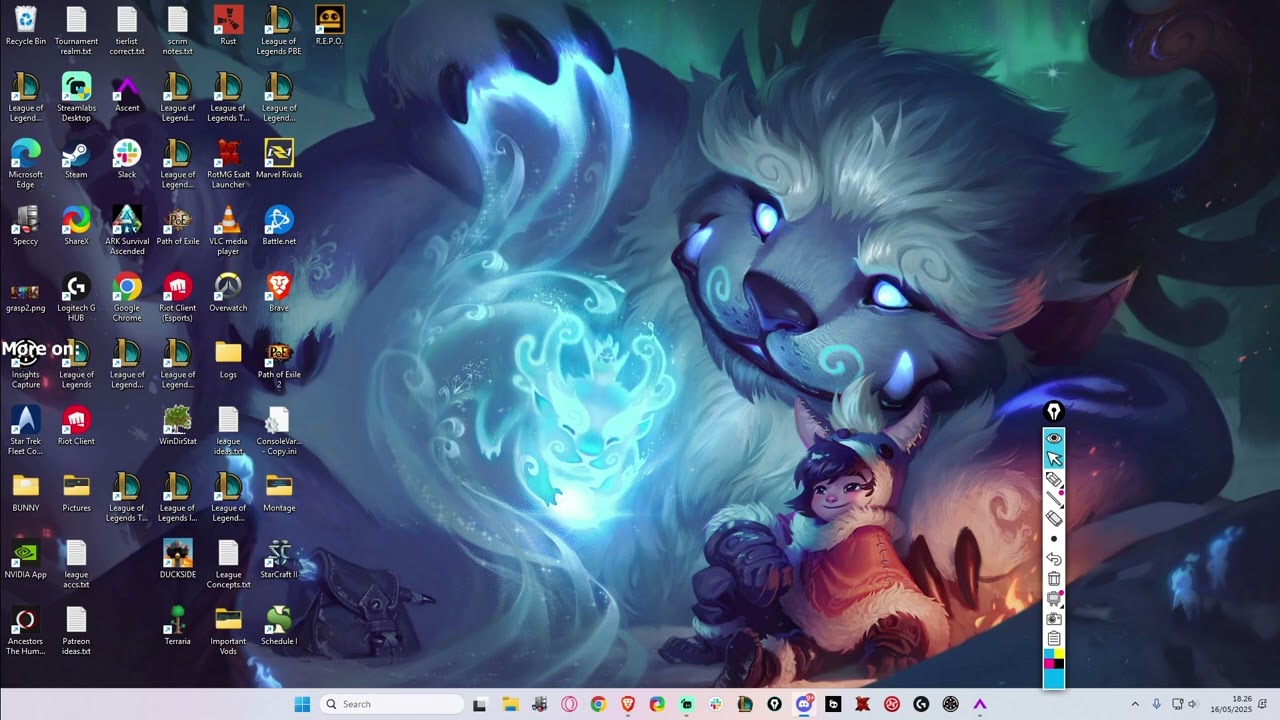Select the ShareX desktop shortcut

pos(76,226)
